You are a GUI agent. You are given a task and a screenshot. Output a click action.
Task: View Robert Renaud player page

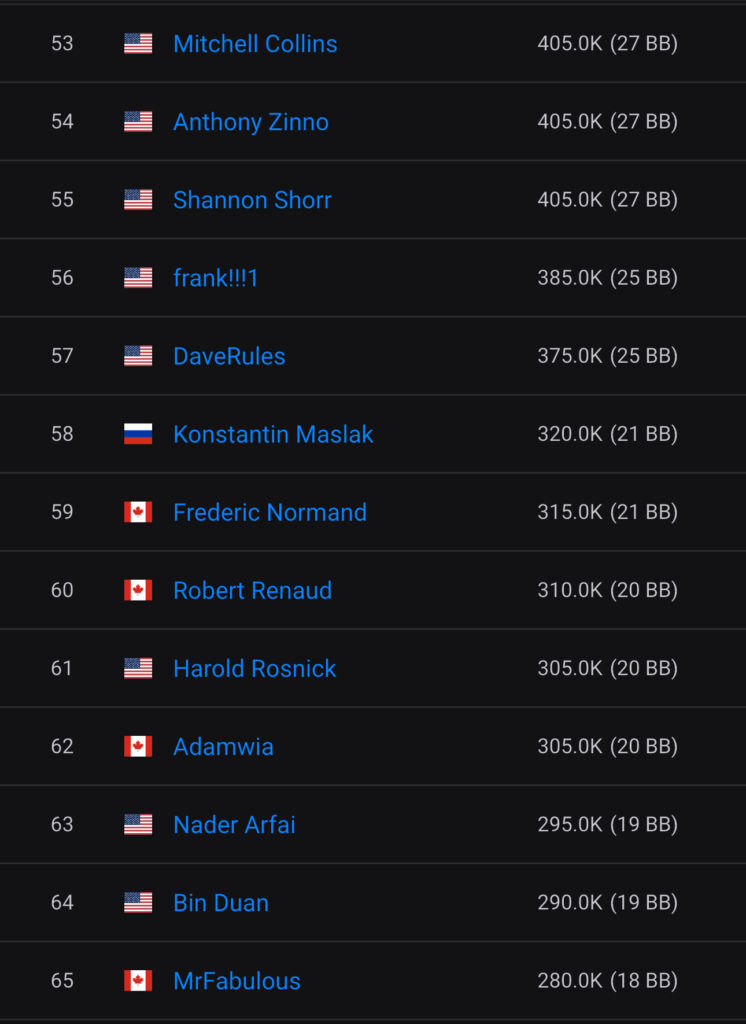(x=252, y=590)
